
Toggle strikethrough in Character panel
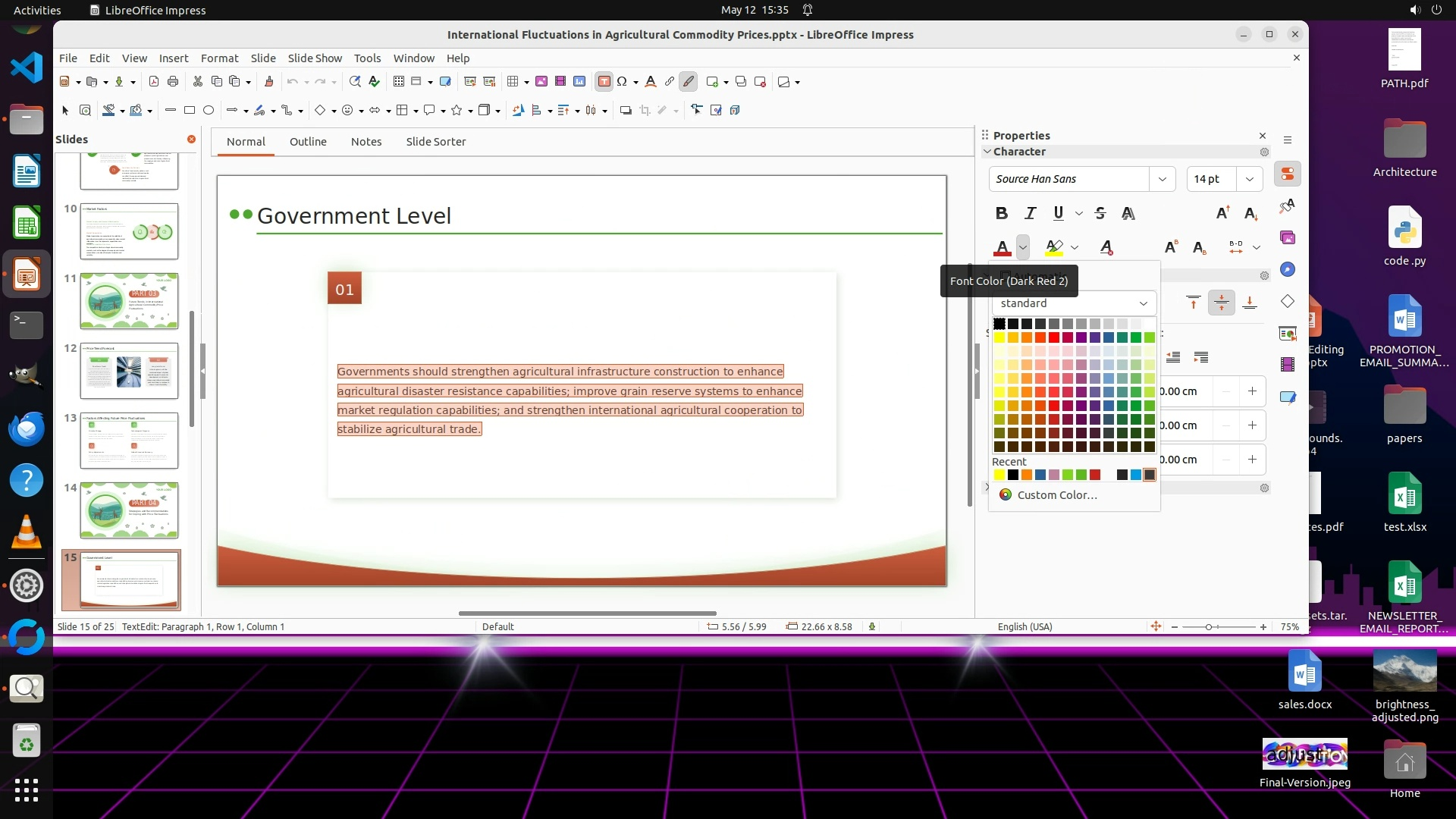[x=1100, y=213]
